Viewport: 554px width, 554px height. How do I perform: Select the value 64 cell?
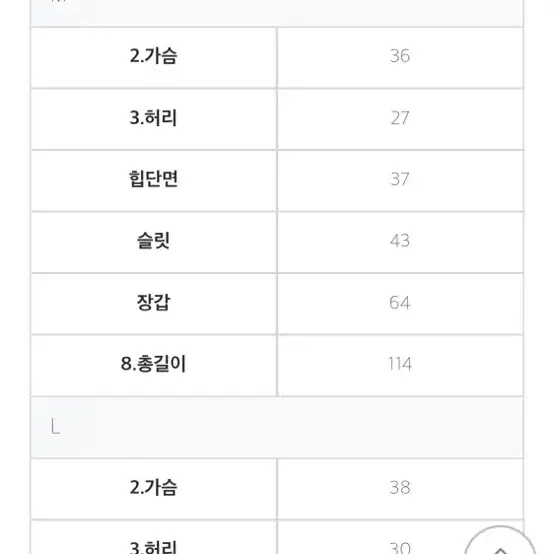[x=400, y=302]
